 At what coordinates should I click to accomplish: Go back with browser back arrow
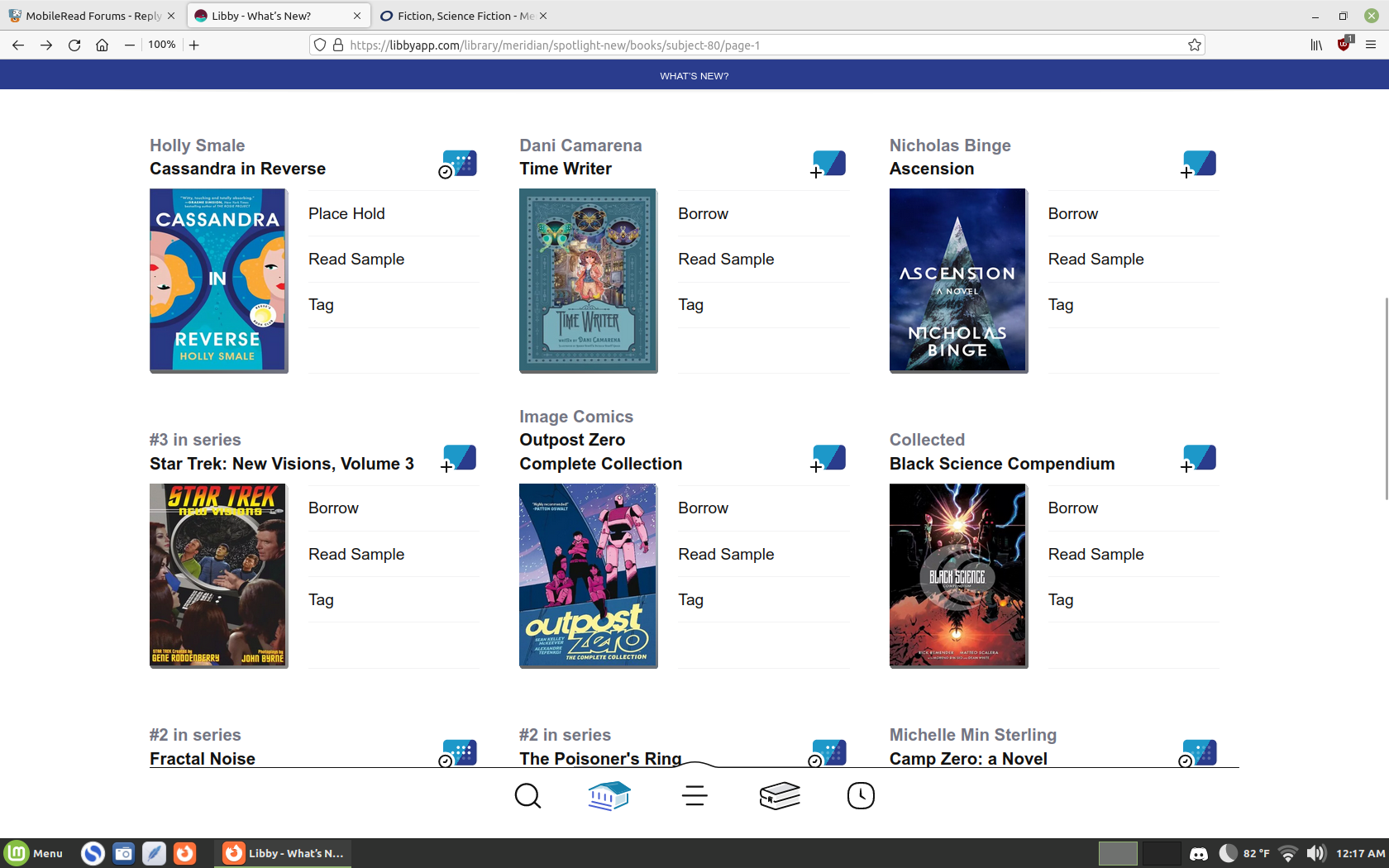point(18,45)
